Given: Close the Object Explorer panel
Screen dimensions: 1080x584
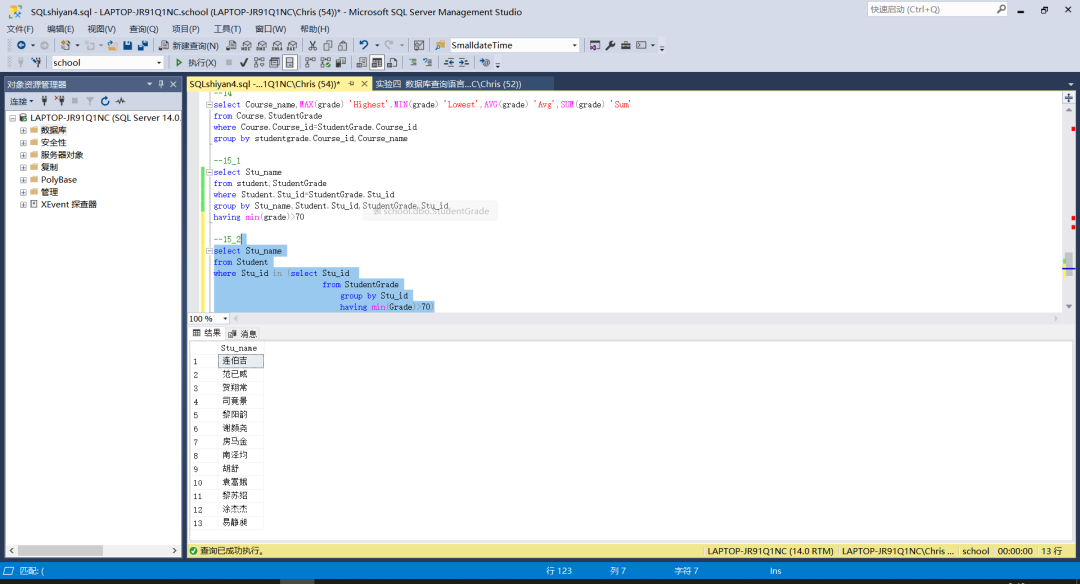Looking at the screenshot, I should [174, 84].
